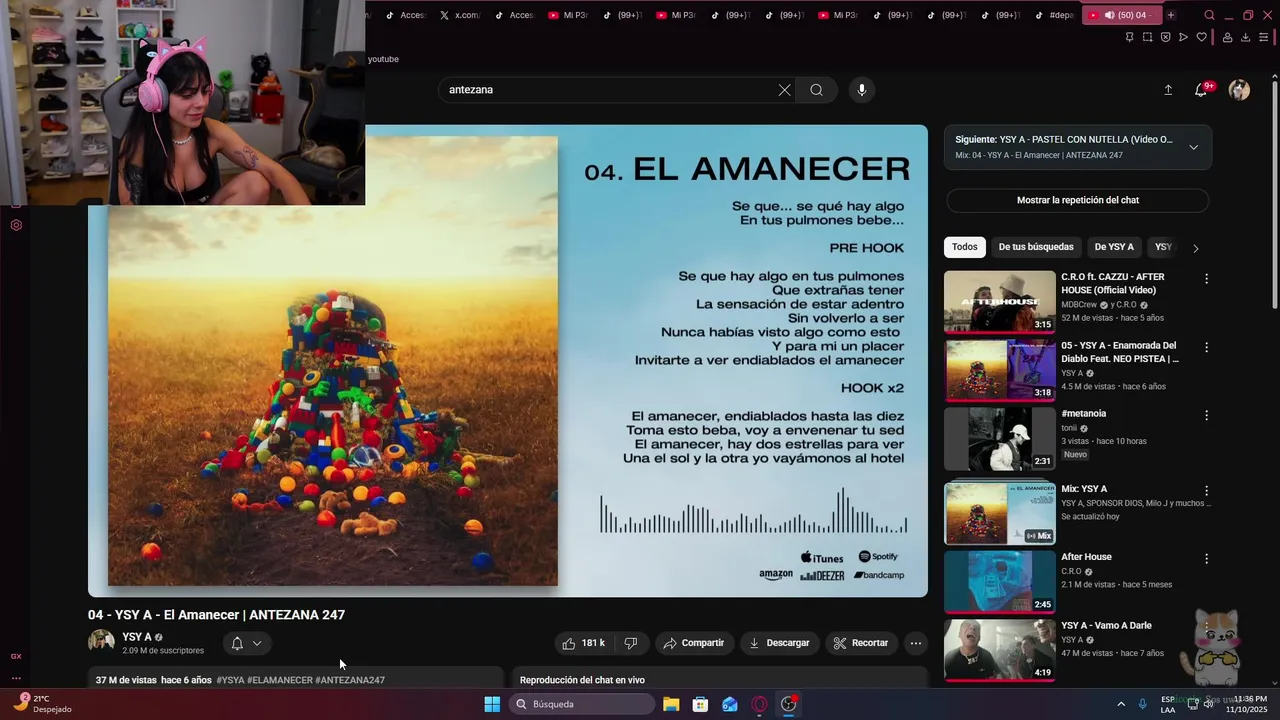The height and width of the screenshot is (720, 1280).
Task: Clear the 'antezana' search text with X
Action: [x=784, y=90]
